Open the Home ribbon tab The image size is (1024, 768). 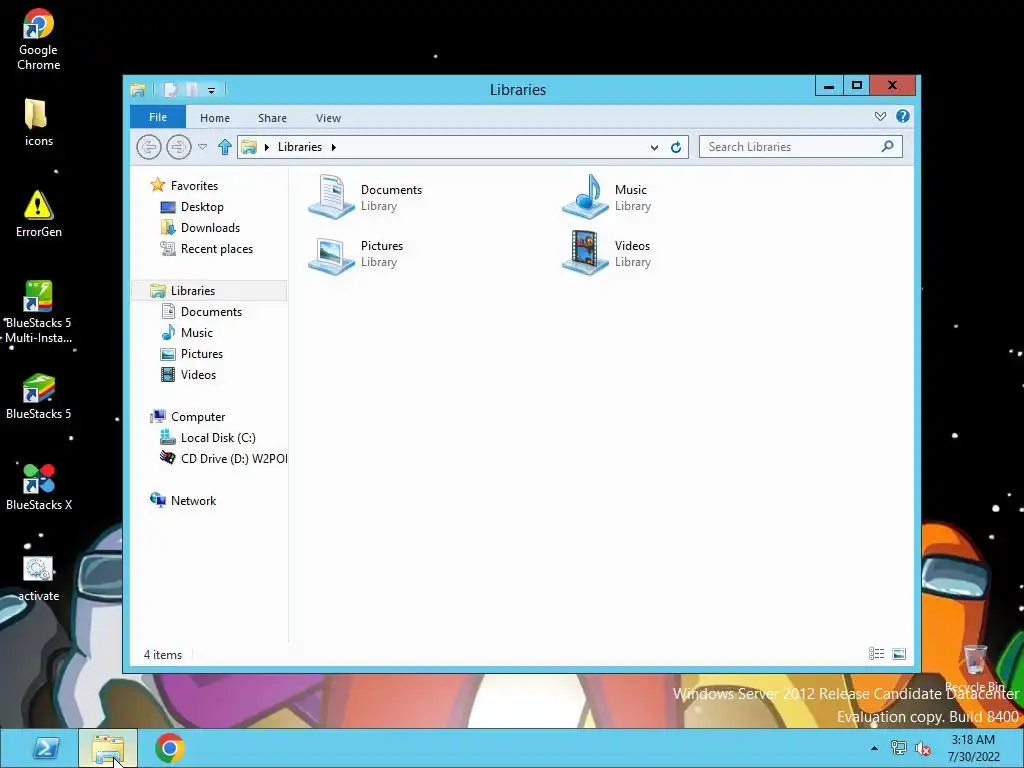pyautogui.click(x=215, y=118)
